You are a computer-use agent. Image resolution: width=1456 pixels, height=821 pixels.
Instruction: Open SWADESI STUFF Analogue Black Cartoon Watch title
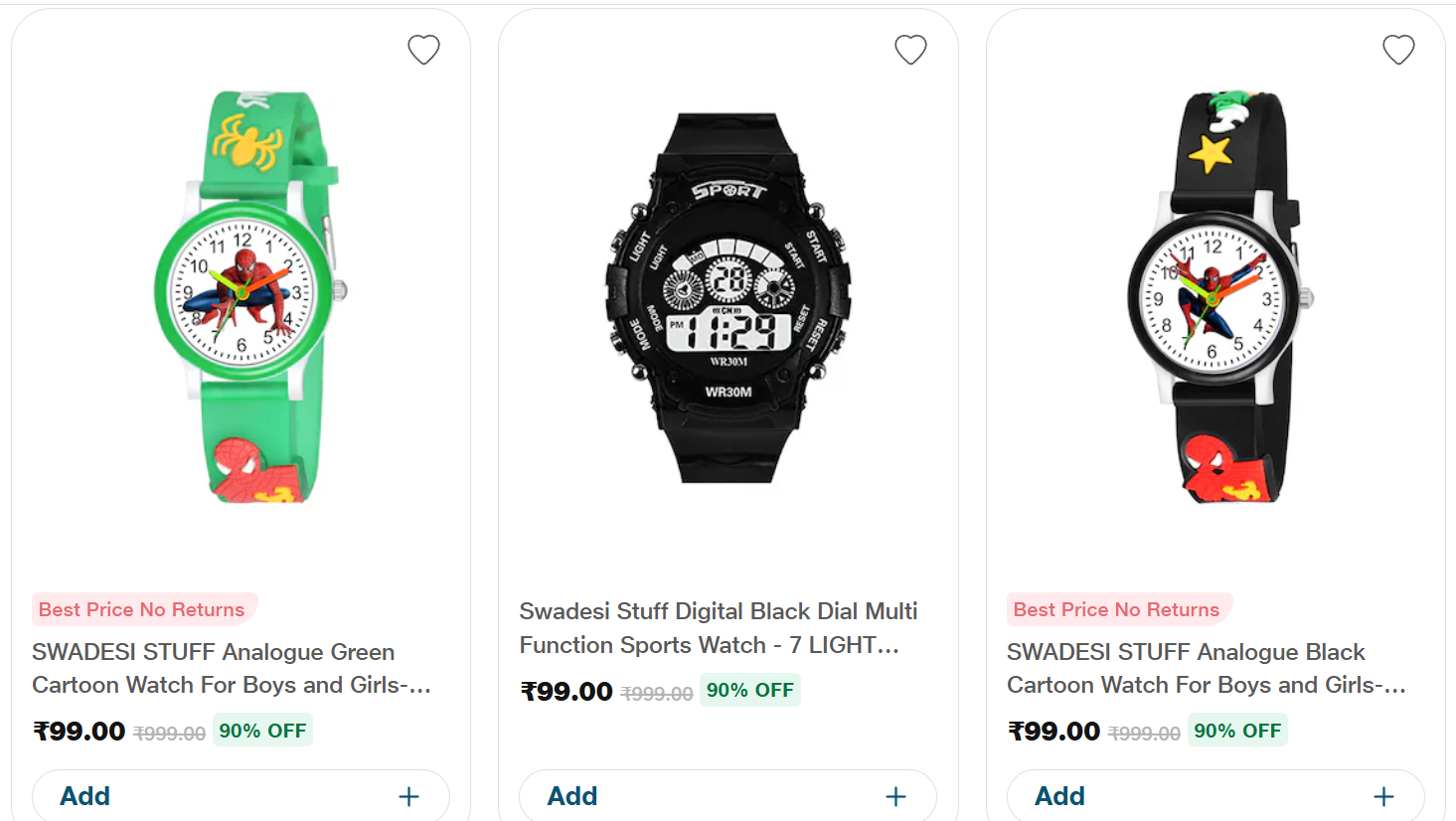point(1206,668)
